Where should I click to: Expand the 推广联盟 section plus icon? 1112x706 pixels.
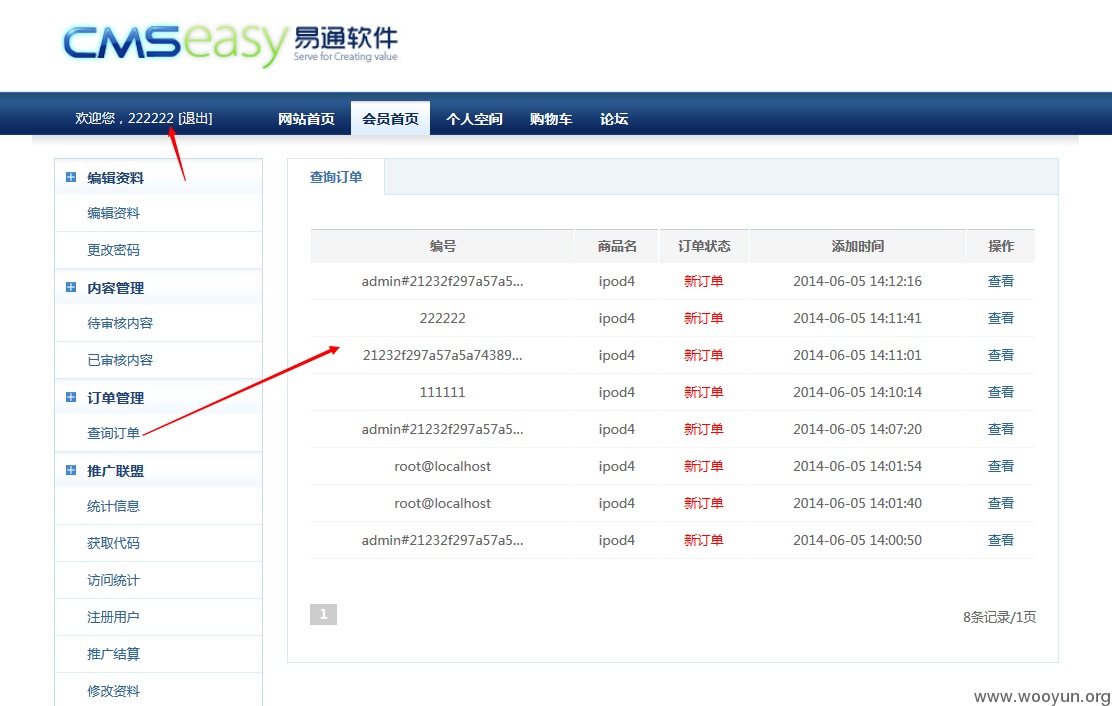pyautogui.click(x=71, y=470)
